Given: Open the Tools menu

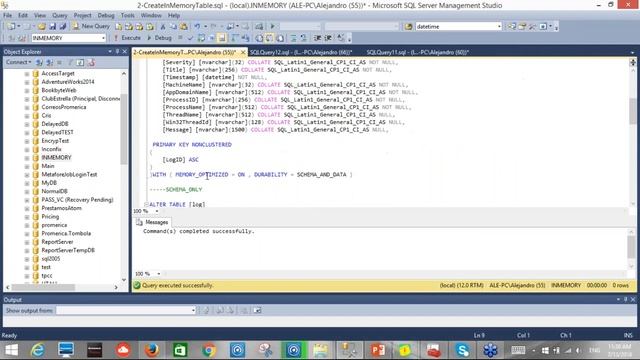Looking at the screenshot, I should click(127, 15).
